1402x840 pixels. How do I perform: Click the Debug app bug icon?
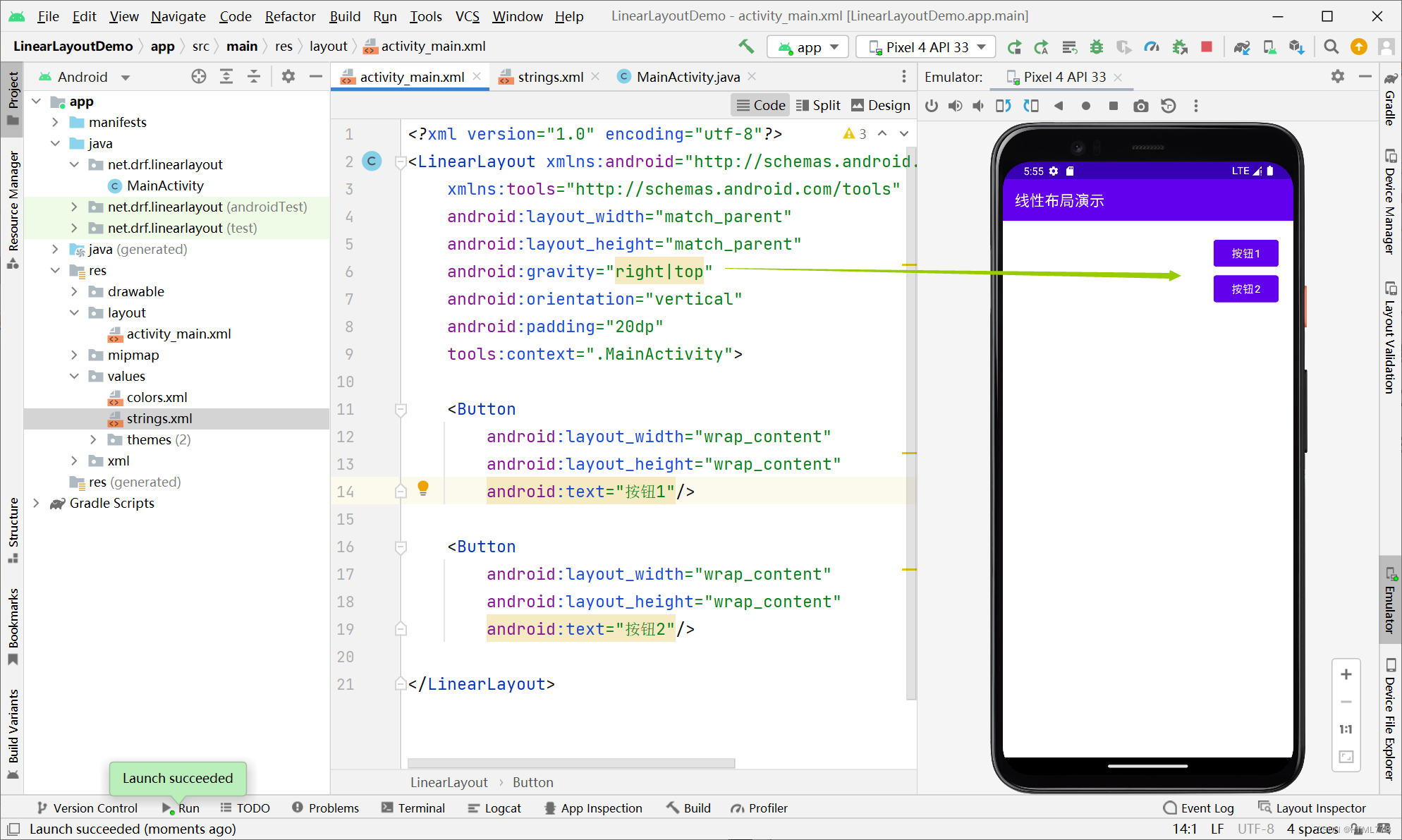coord(1097,47)
